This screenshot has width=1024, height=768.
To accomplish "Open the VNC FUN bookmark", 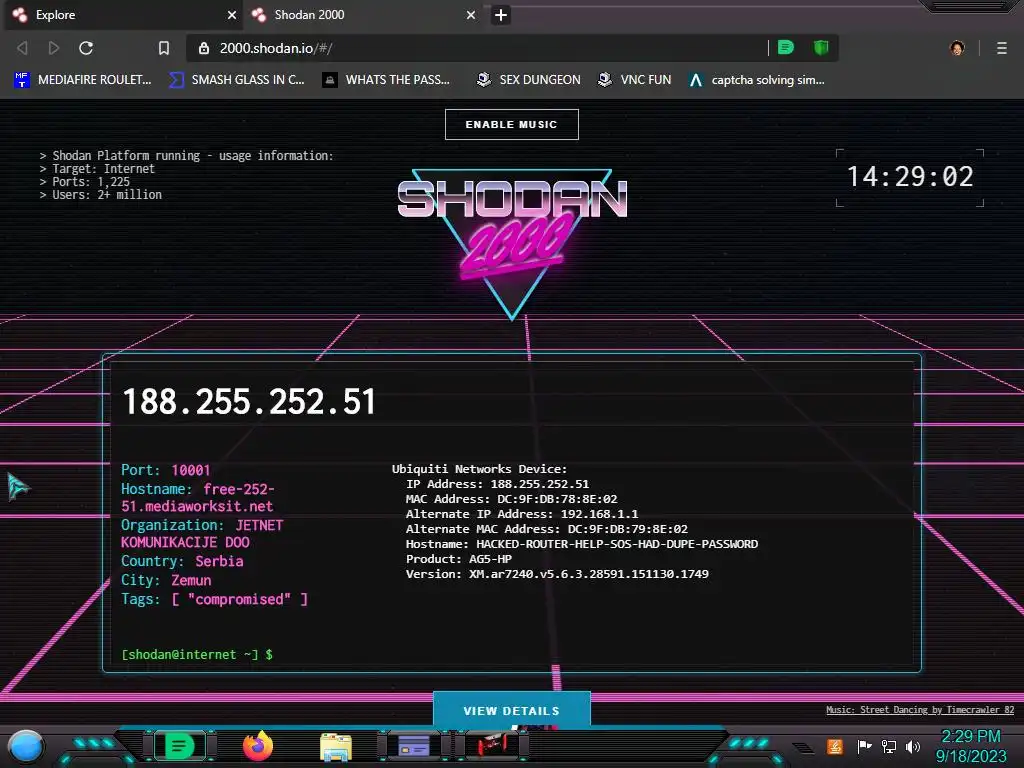I will click(x=635, y=80).
